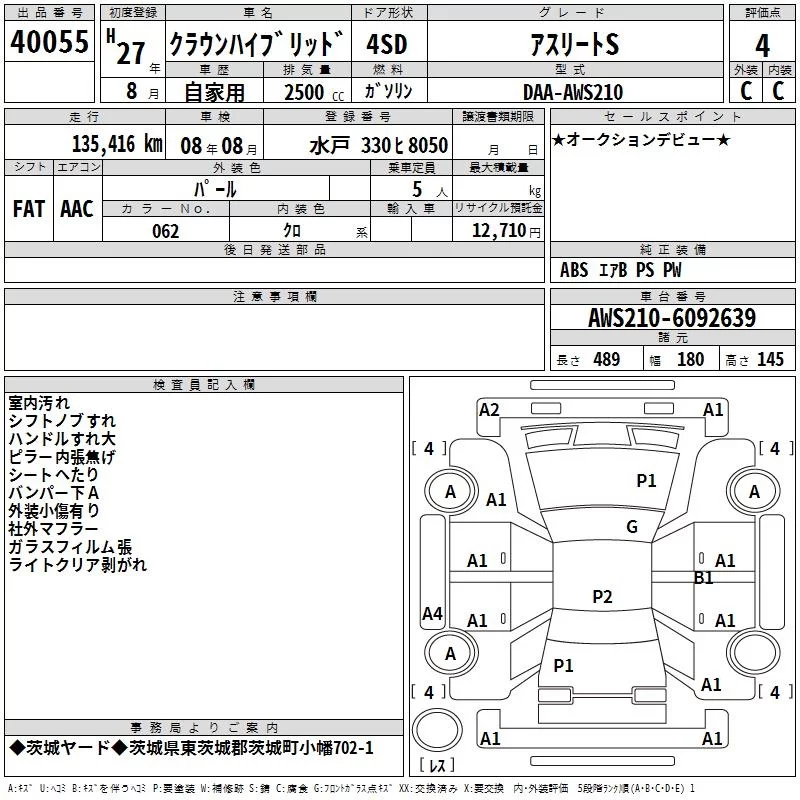Select the interior color クロ
The image size is (800, 800).
coord(292,231)
